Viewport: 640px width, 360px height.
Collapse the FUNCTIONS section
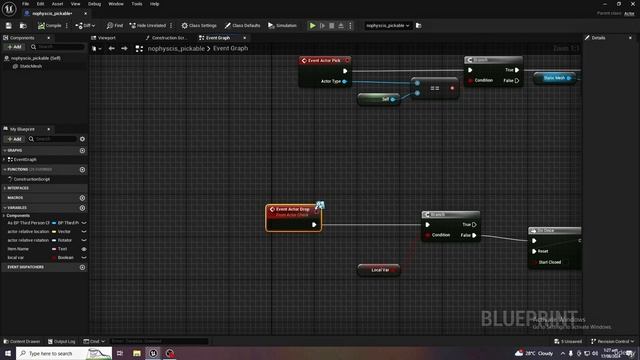coord(4,169)
